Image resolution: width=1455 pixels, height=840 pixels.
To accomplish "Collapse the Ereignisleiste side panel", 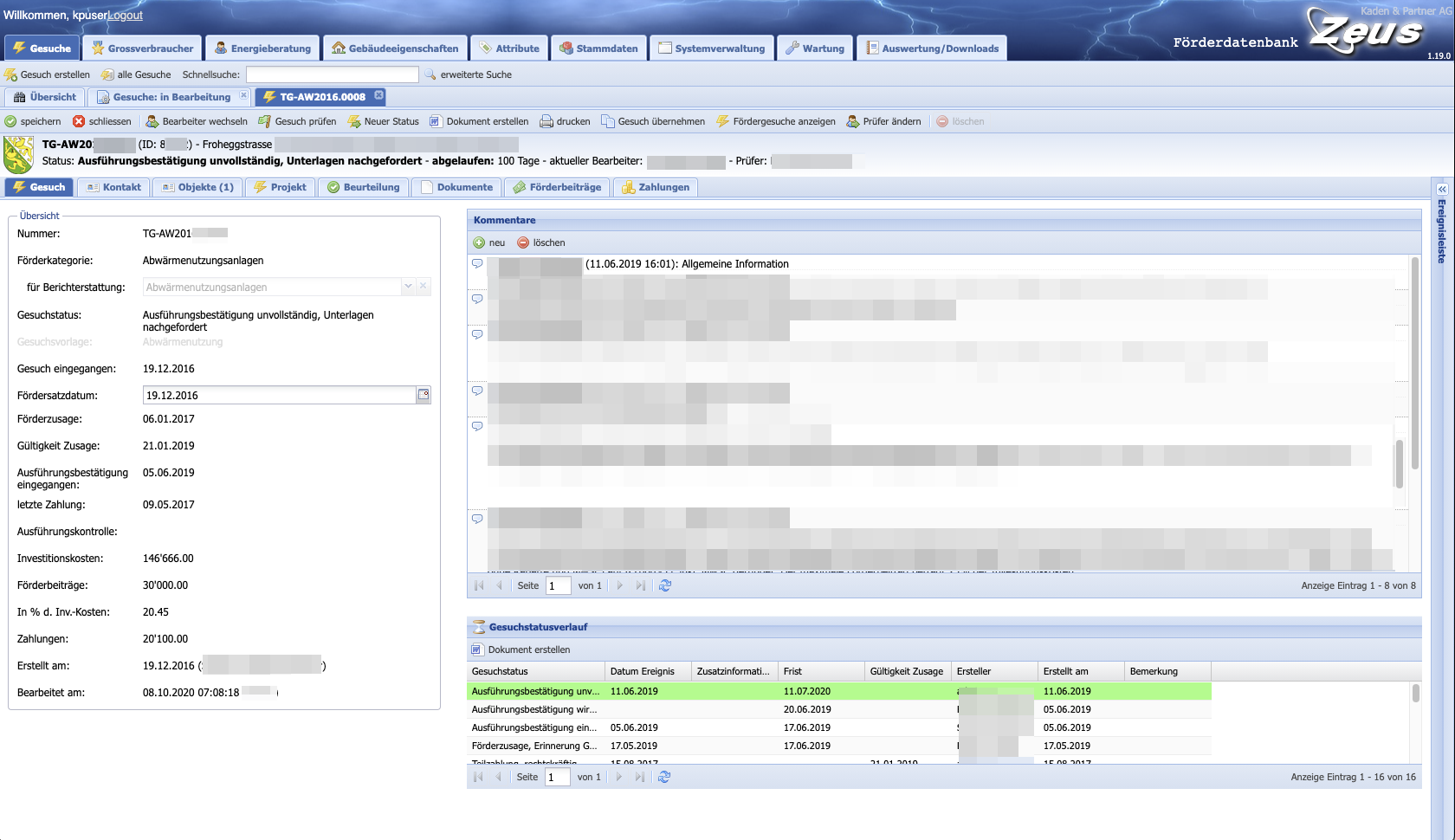I will coord(1442,188).
